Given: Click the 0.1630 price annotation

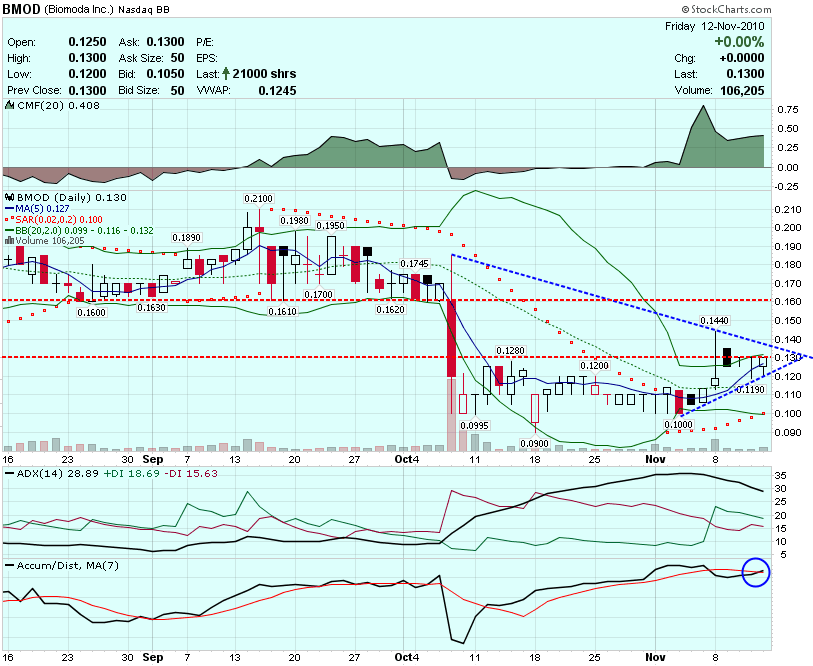Looking at the screenshot, I should click(151, 307).
